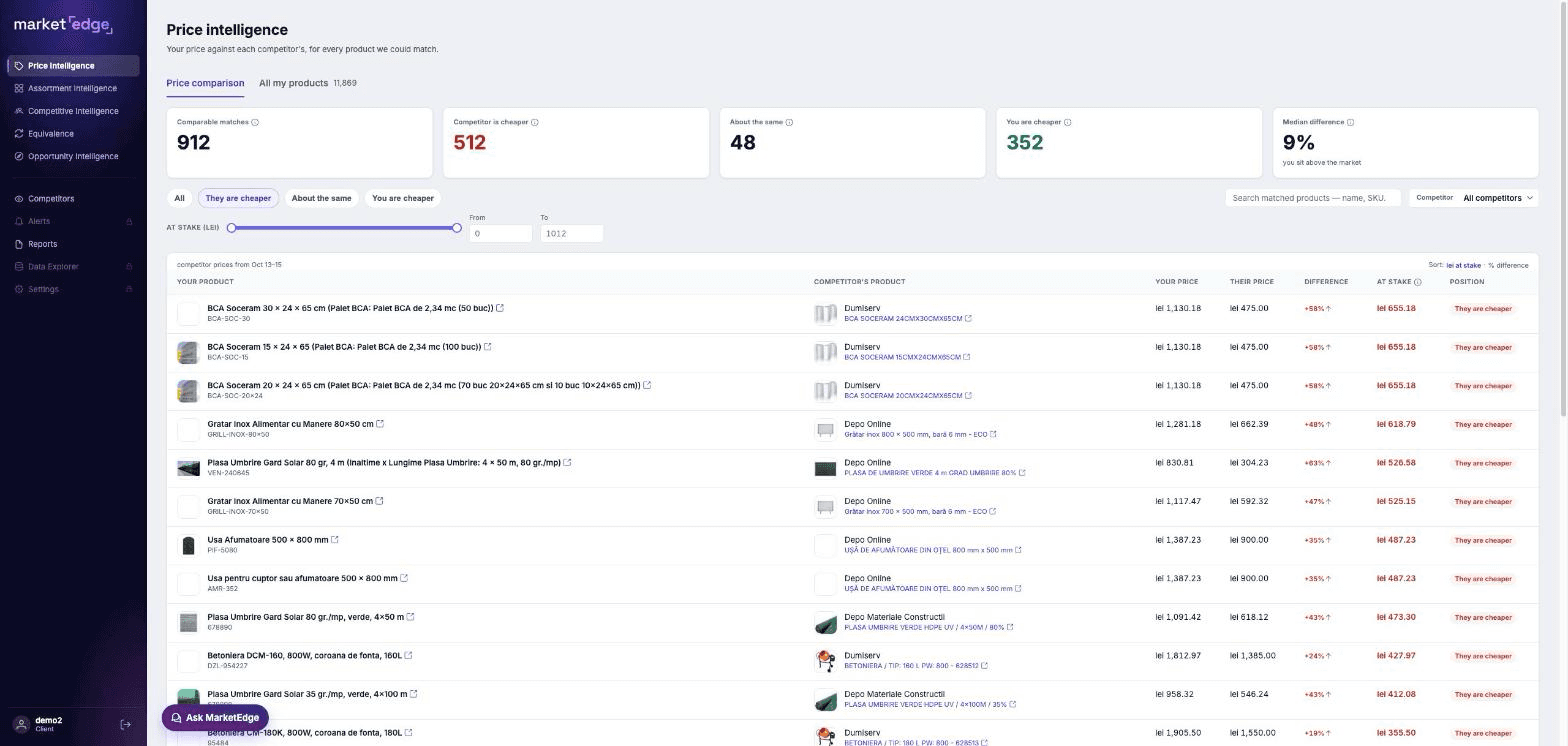Select the All filter chip
This screenshot has height=746, width=1568.
point(179,198)
